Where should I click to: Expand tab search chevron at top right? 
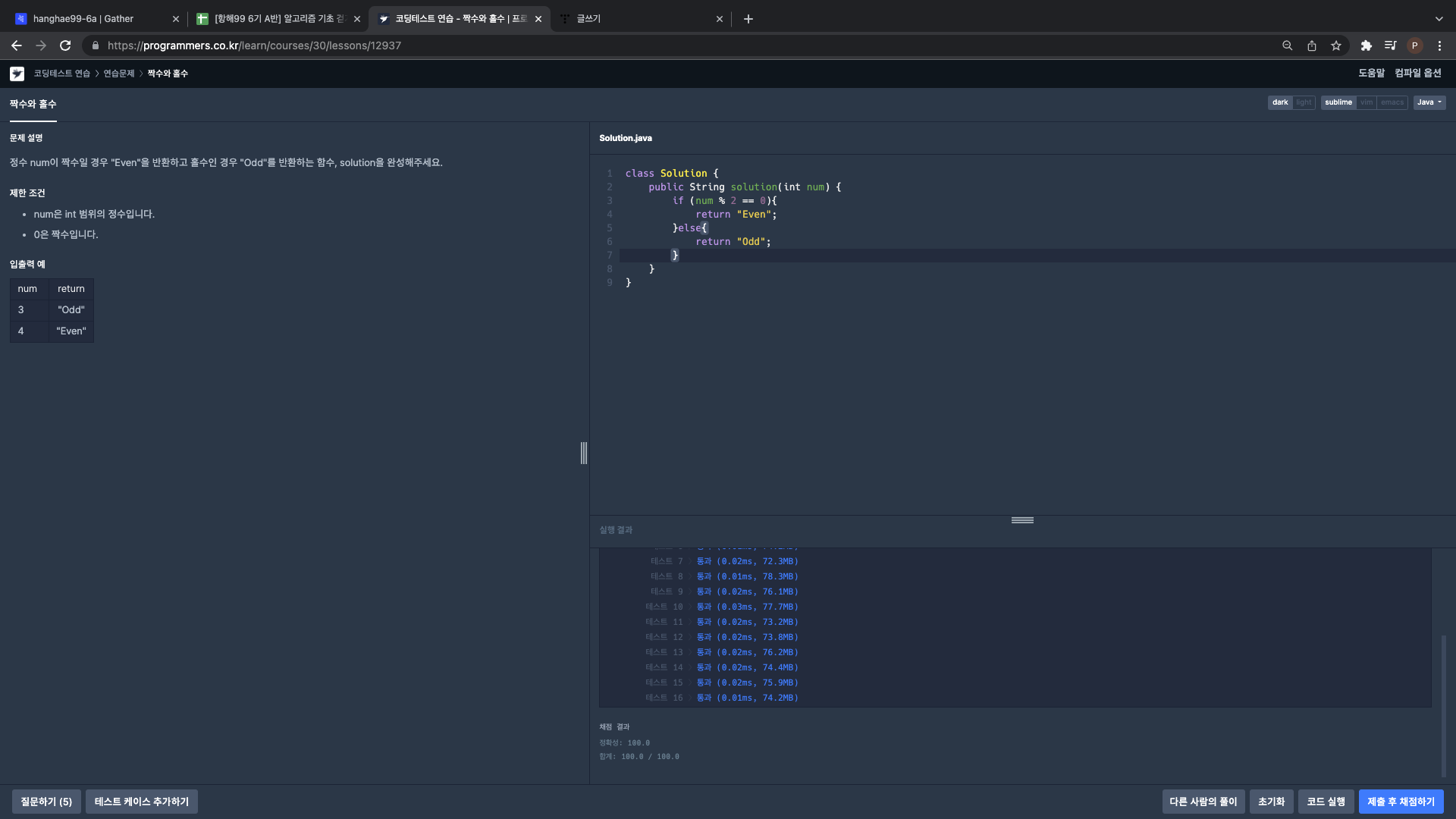click(1439, 19)
